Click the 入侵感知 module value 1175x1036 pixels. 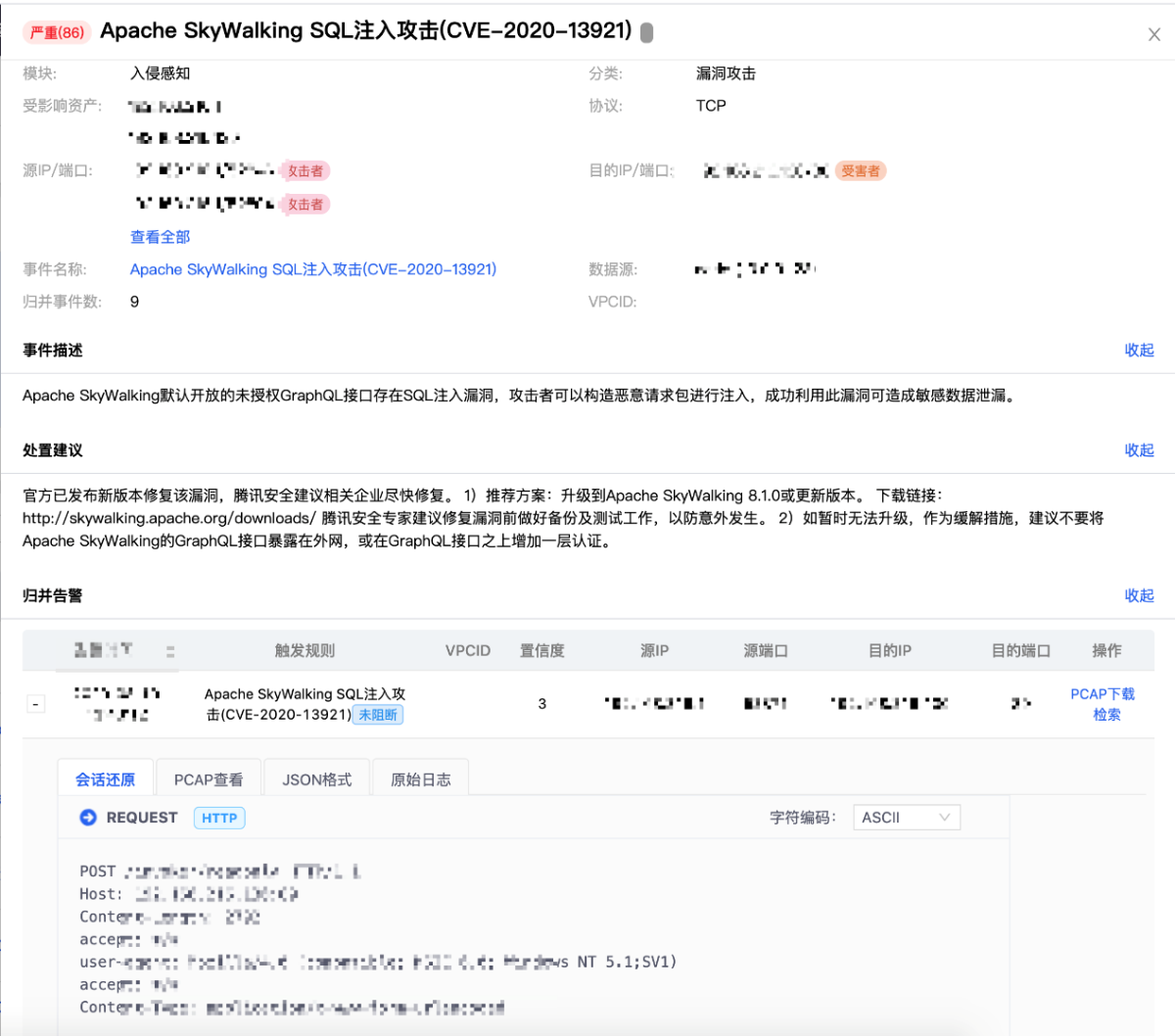click(x=161, y=73)
